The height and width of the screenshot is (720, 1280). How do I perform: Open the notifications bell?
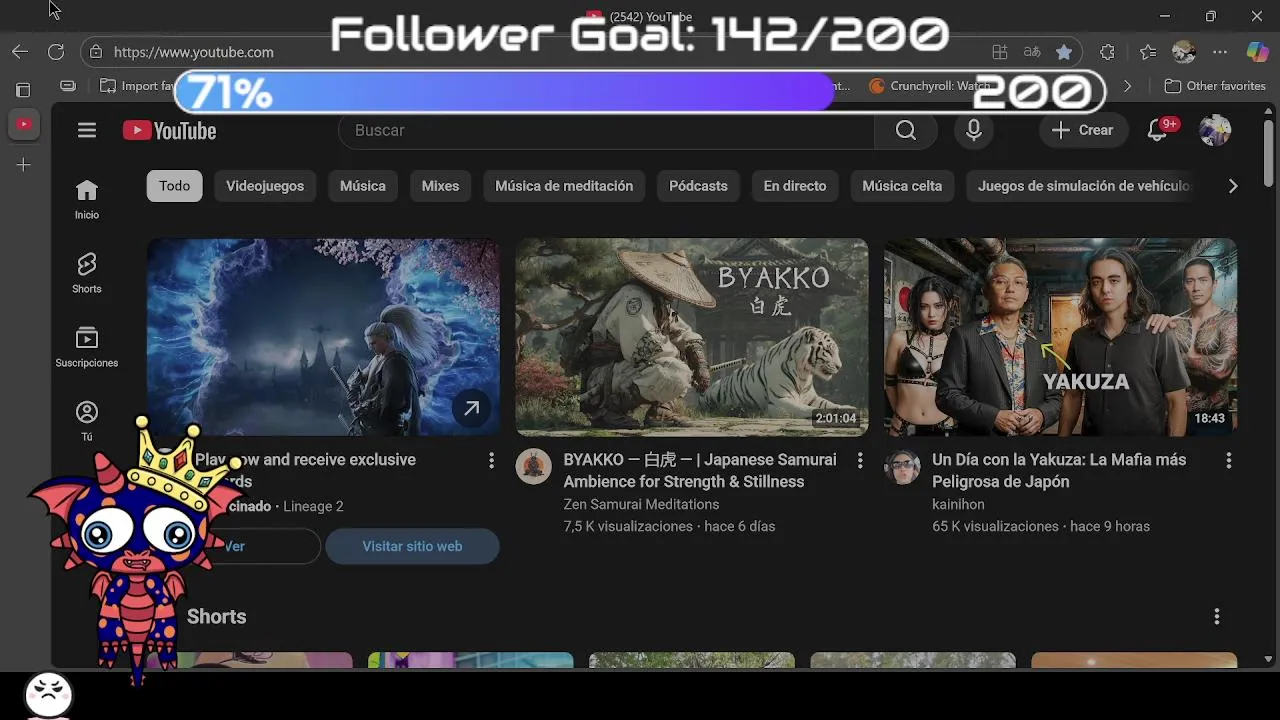(x=1158, y=130)
